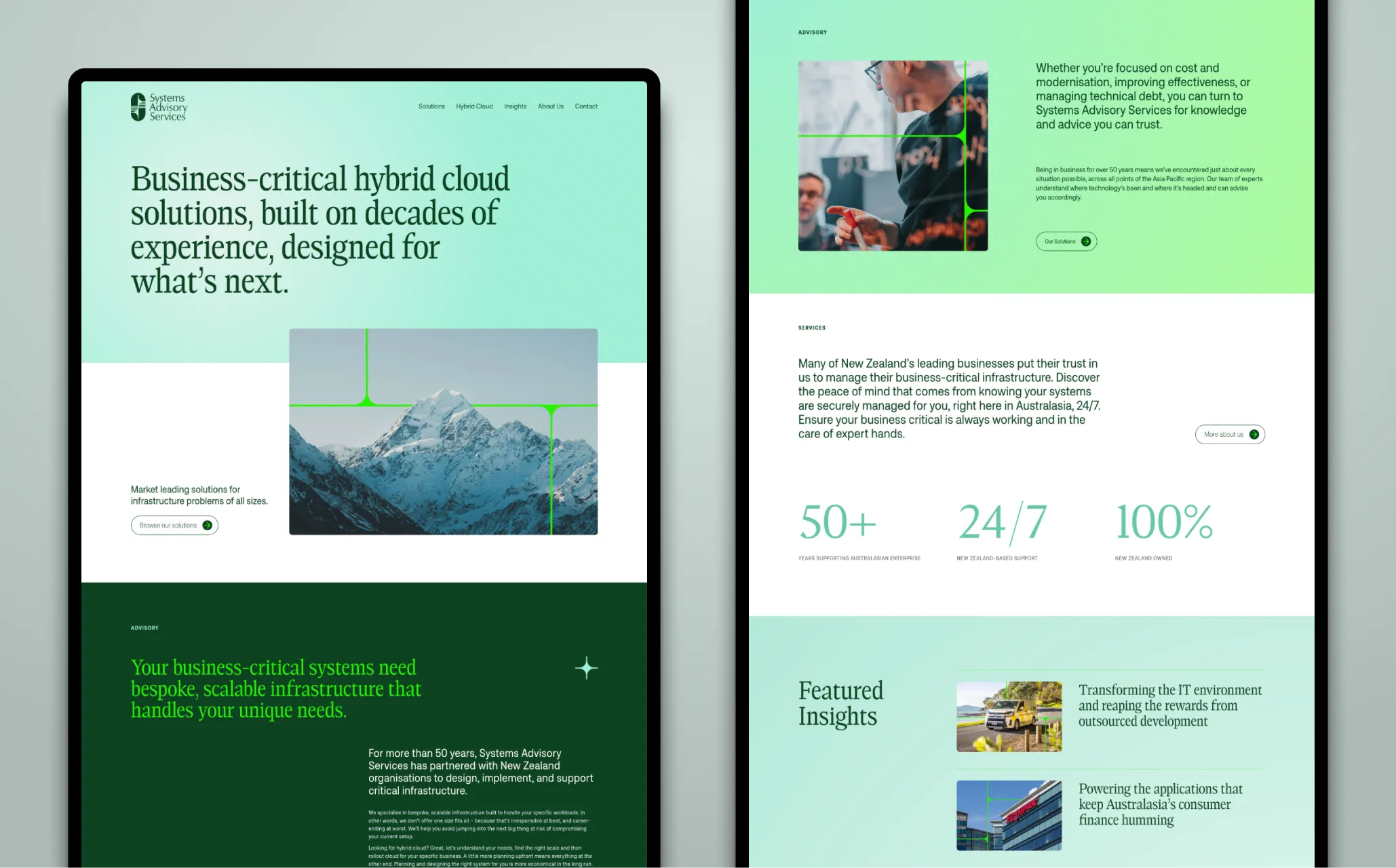
Task: Open Transforming the IT environment article
Action: pyautogui.click(x=1169, y=705)
